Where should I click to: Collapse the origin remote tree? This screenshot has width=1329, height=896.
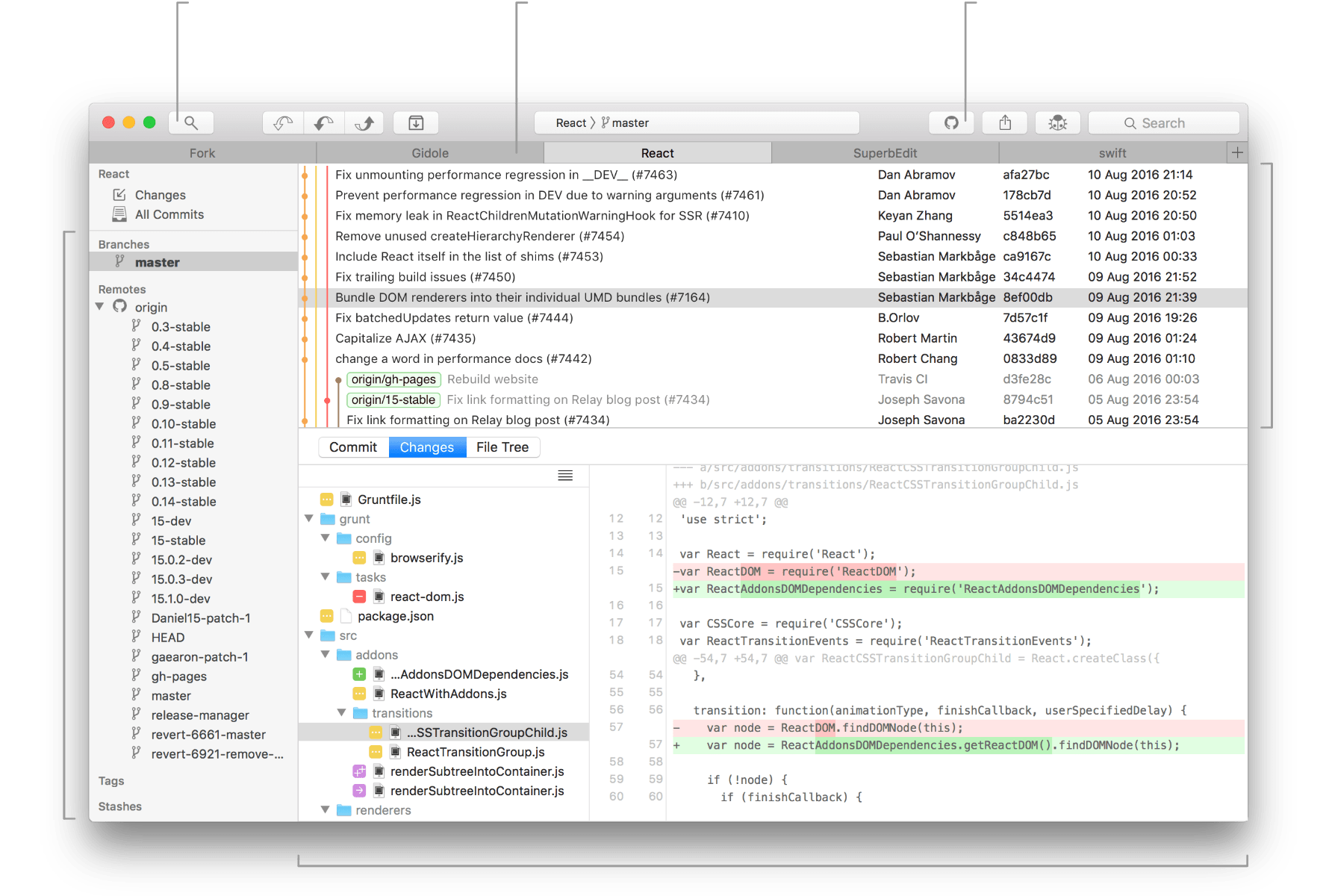(100, 306)
